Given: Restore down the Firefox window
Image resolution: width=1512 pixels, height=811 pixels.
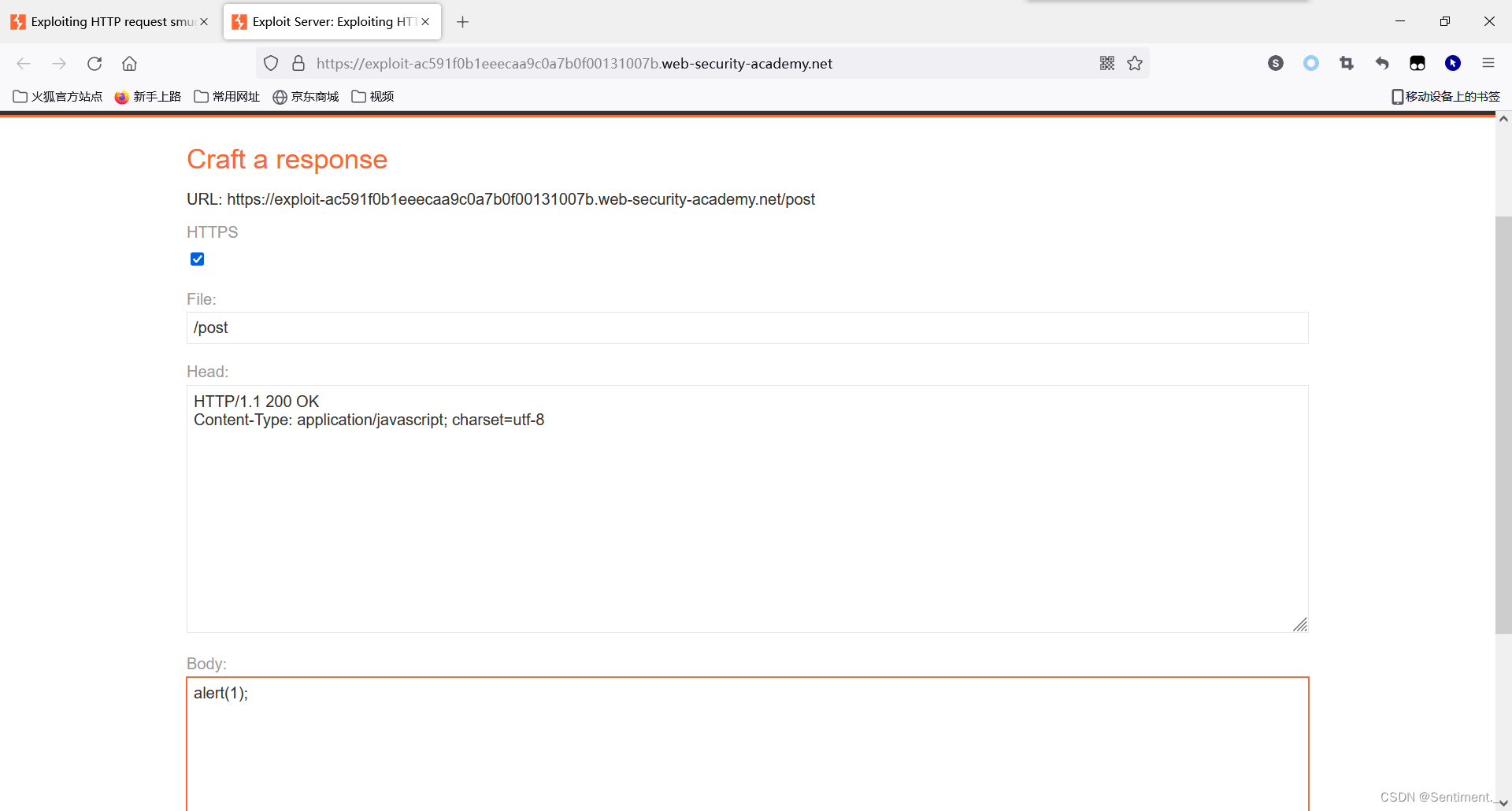Looking at the screenshot, I should tap(1445, 21).
